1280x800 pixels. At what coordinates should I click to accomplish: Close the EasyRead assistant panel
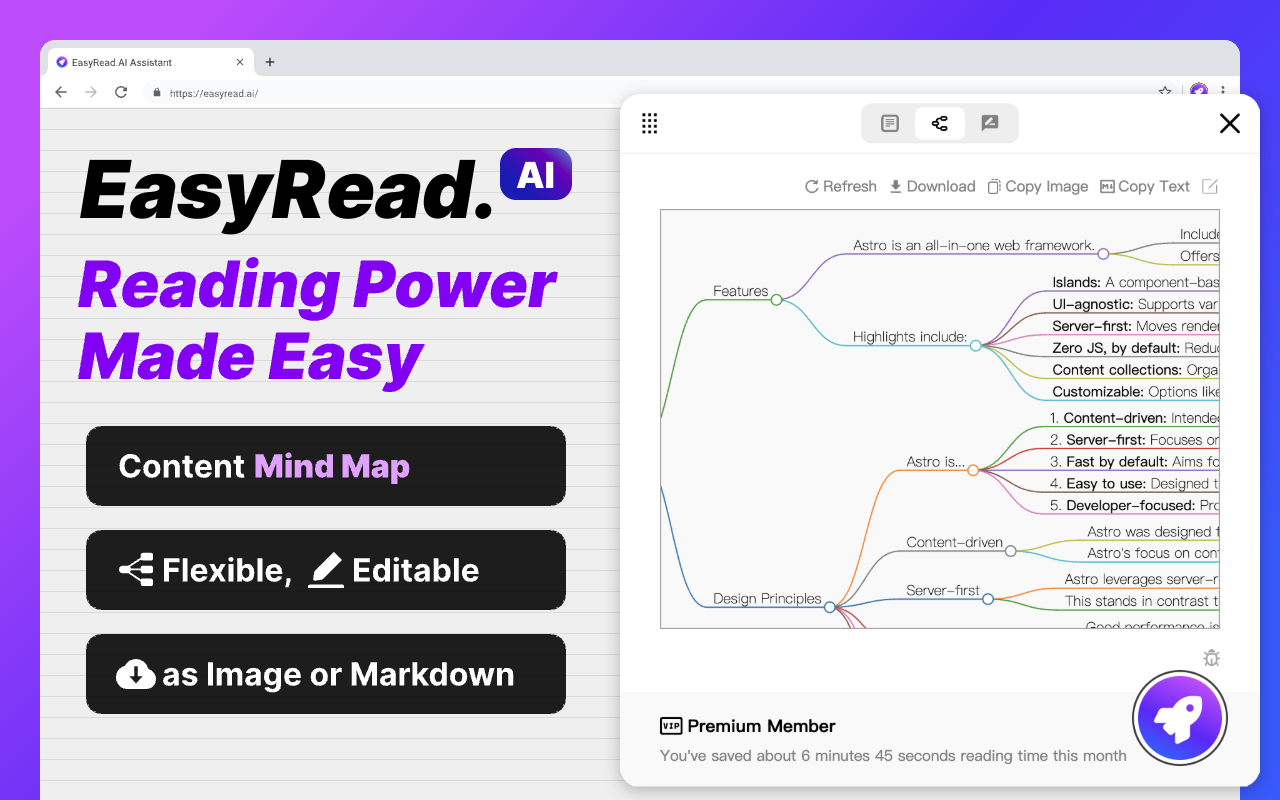point(1230,123)
